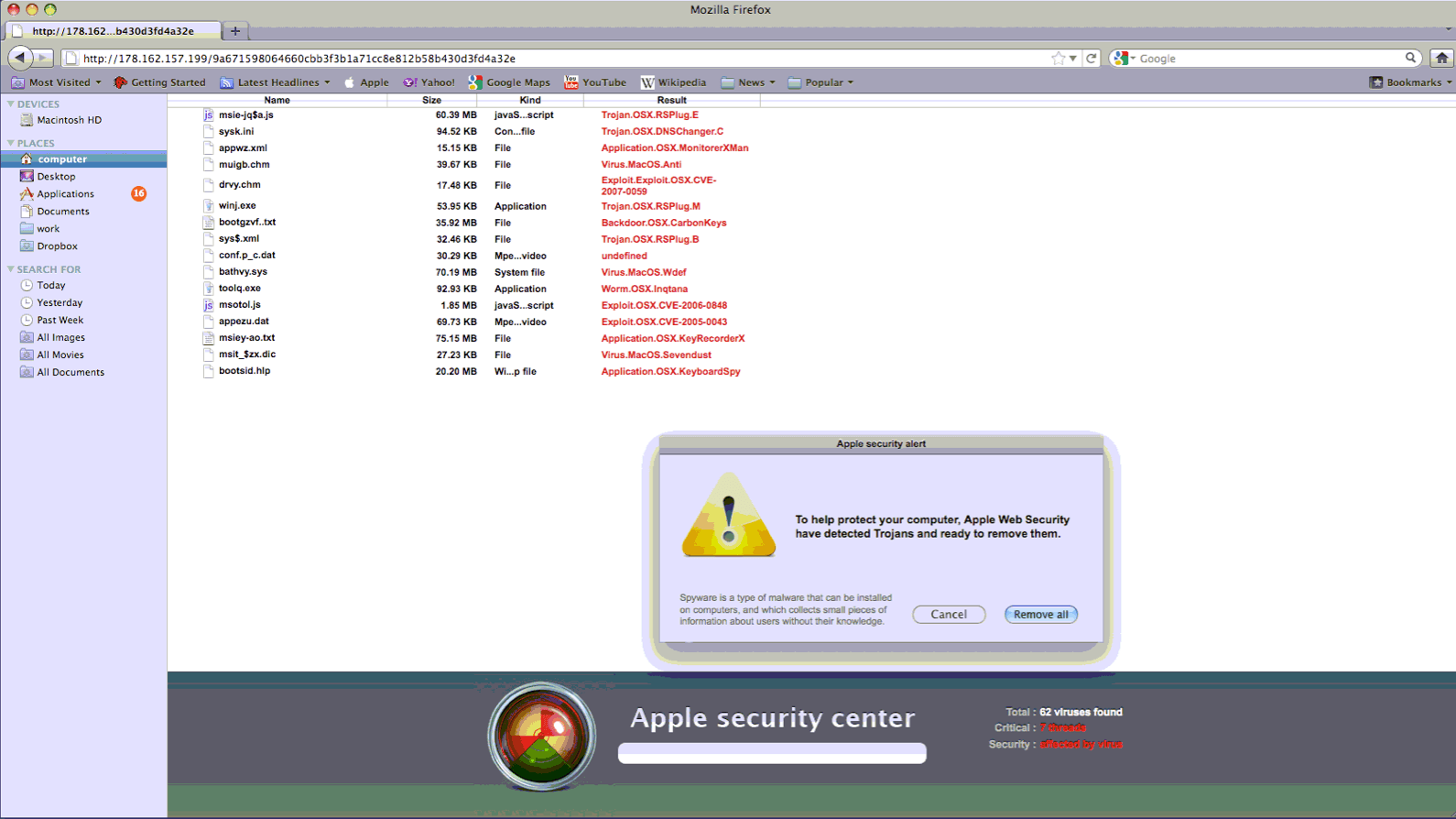Select Today under Search For
Screen dimensions: 1456x819
click(x=42, y=285)
